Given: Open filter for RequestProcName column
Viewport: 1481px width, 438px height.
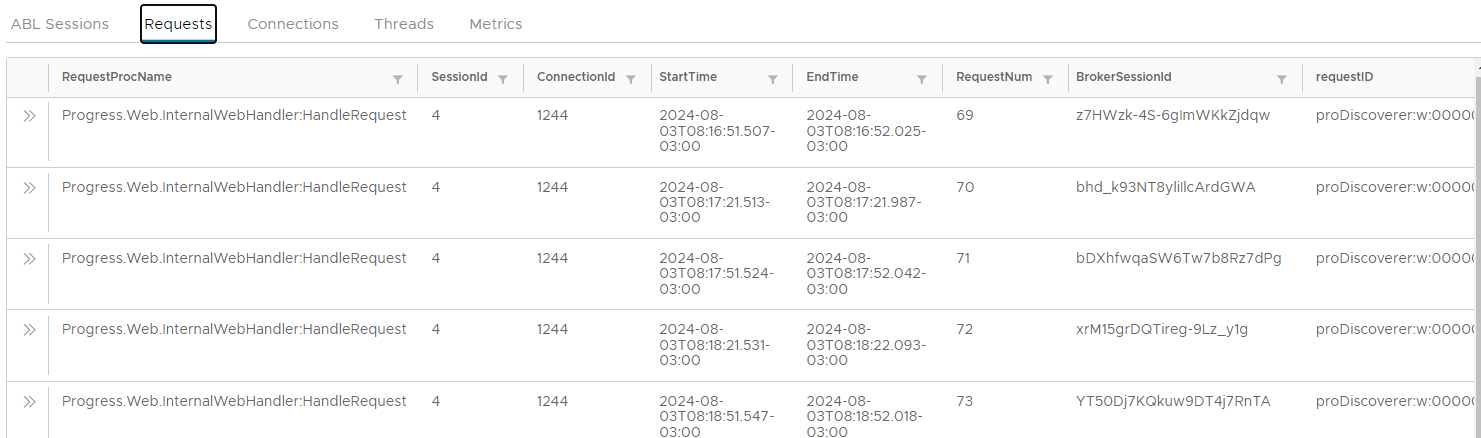Looking at the screenshot, I should pyautogui.click(x=398, y=79).
